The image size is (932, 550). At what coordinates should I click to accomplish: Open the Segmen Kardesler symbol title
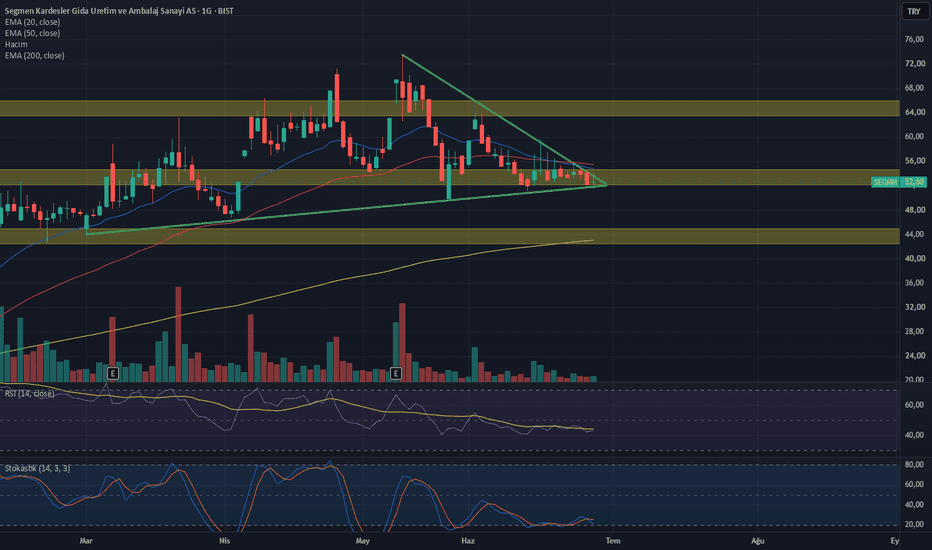[119, 11]
